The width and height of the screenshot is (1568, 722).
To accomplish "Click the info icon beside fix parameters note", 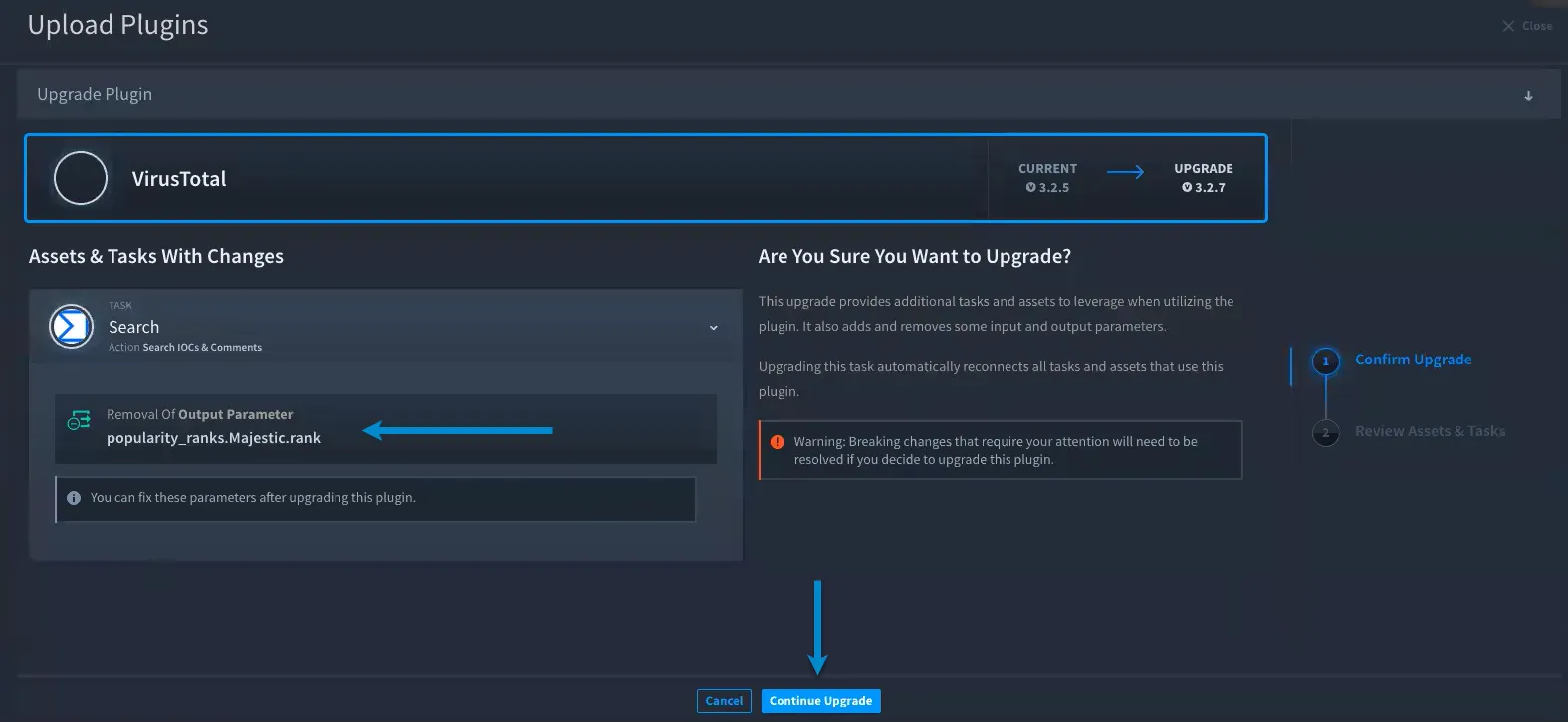I will click(74, 498).
